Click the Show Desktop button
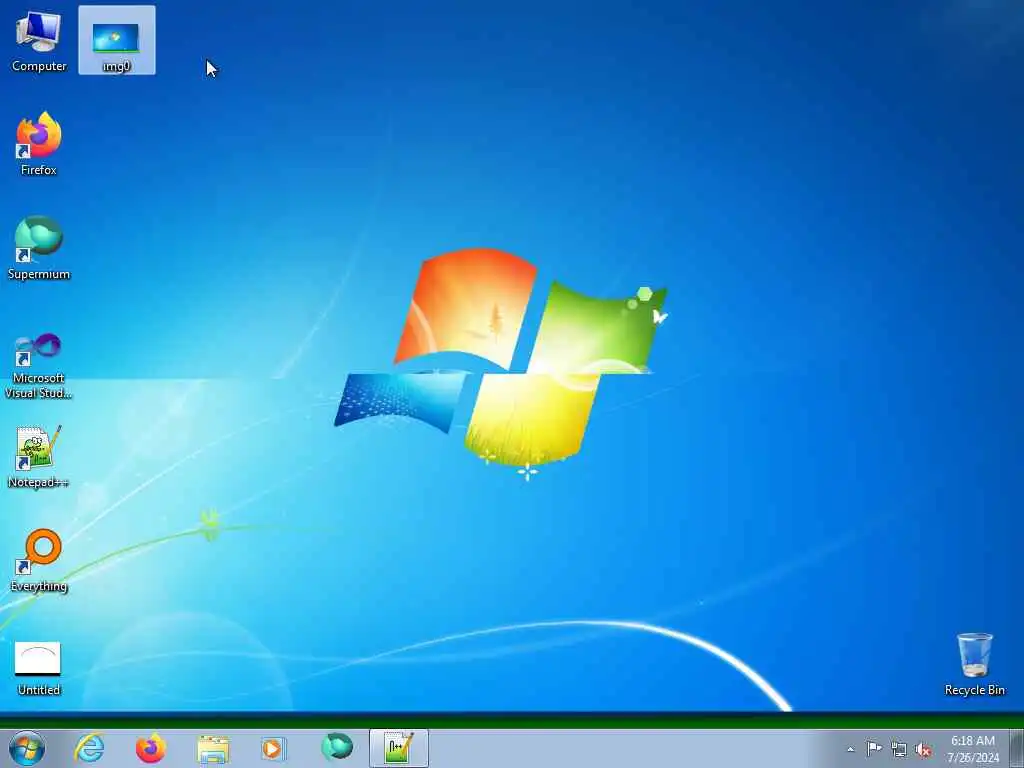Screen dimensions: 1024x768 click(1017, 748)
